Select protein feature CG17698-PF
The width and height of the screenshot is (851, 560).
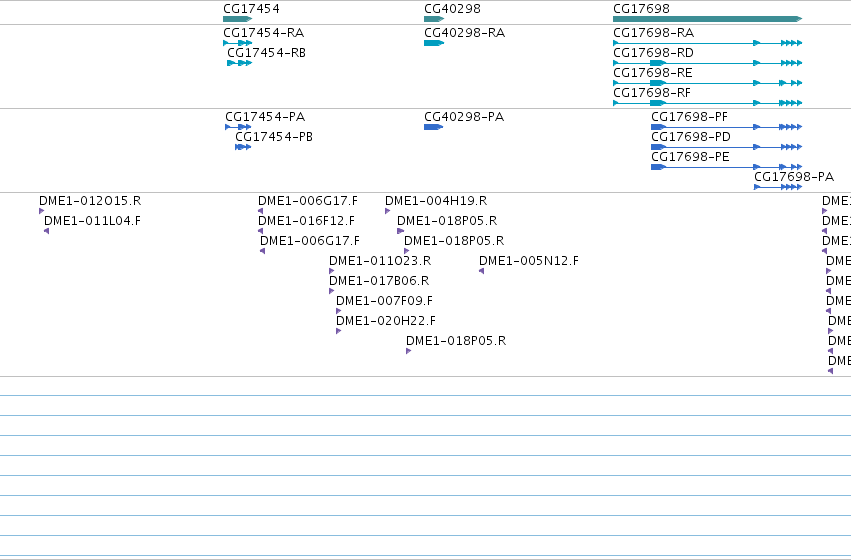[726, 127]
